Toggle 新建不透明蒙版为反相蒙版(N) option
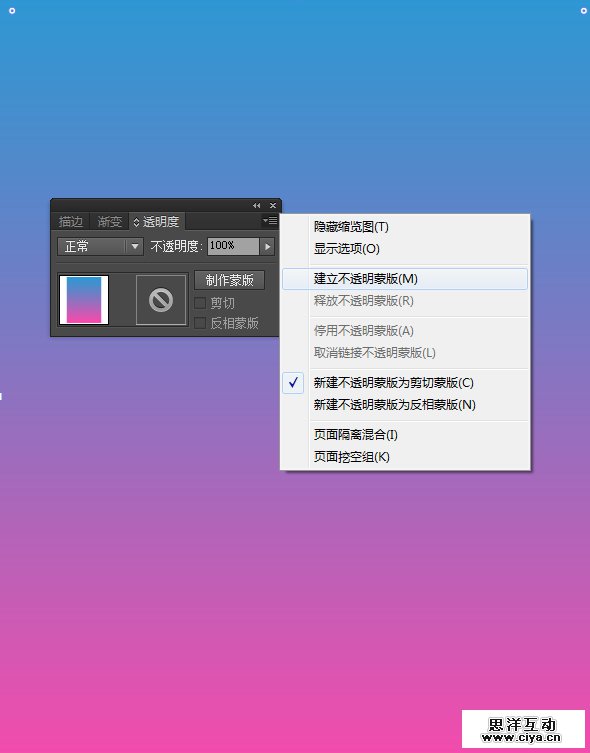The width and height of the screenshot is (590, 753). click(405, 405)
